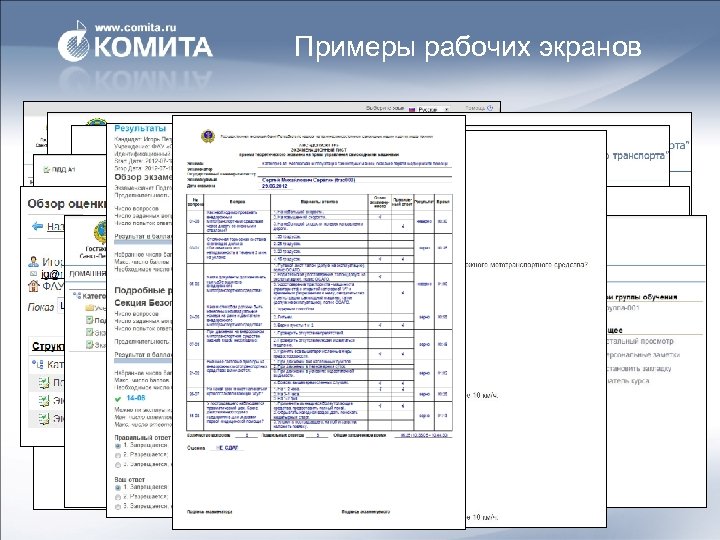Click the Структ... column heading

coord(48,346)
